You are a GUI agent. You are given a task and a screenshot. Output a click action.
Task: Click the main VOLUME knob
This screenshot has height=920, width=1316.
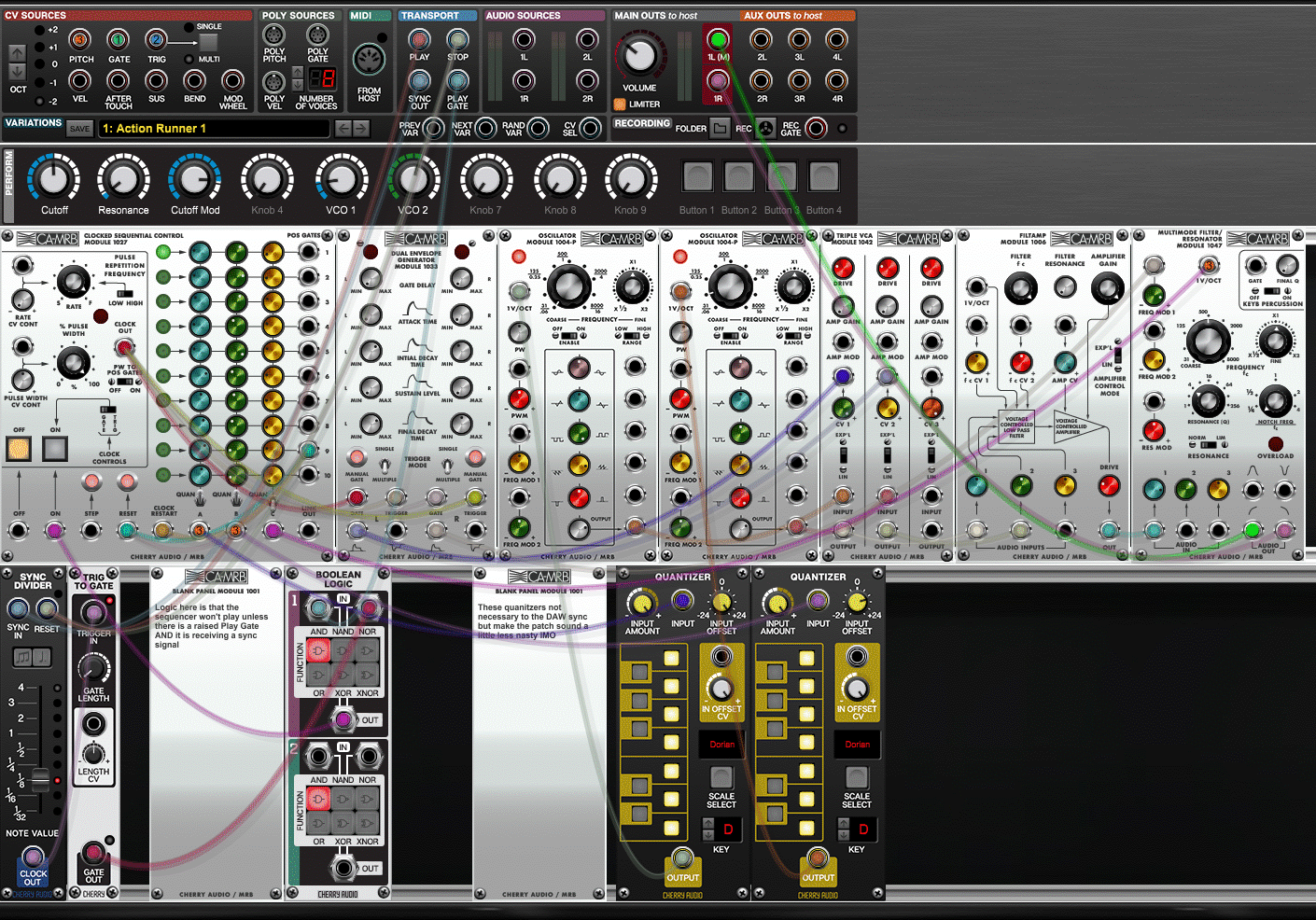639,56
